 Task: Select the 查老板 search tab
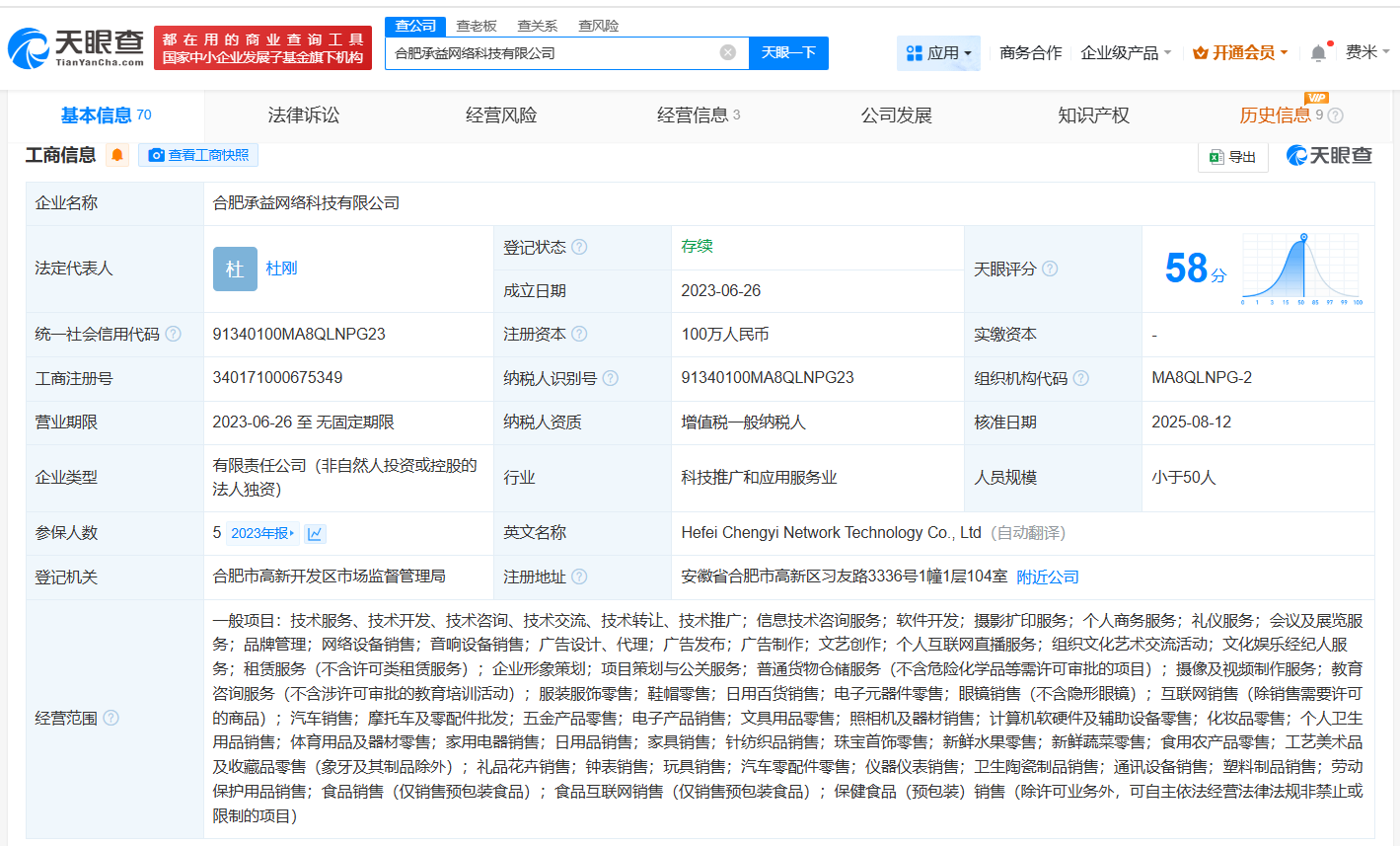coord(477,26)
